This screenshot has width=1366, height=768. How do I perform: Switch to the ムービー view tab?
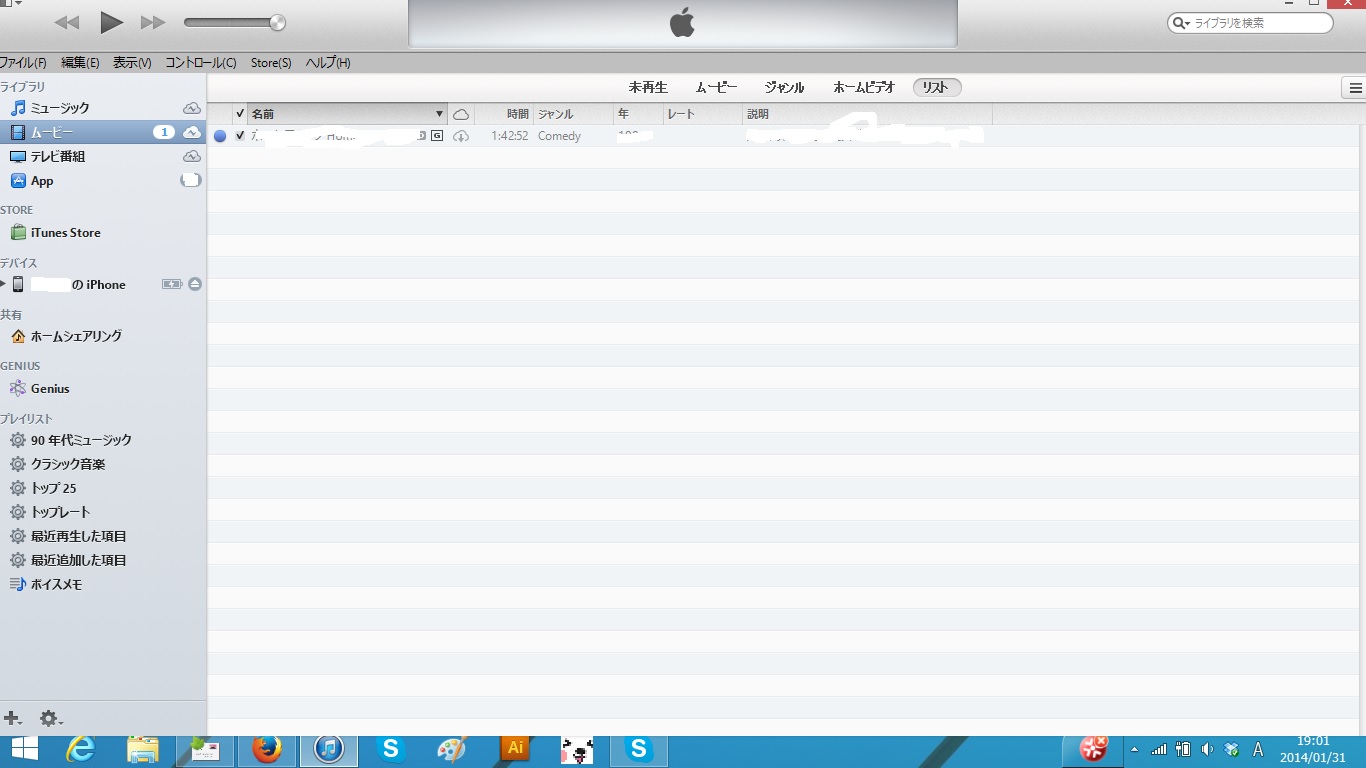pos(716,88)
